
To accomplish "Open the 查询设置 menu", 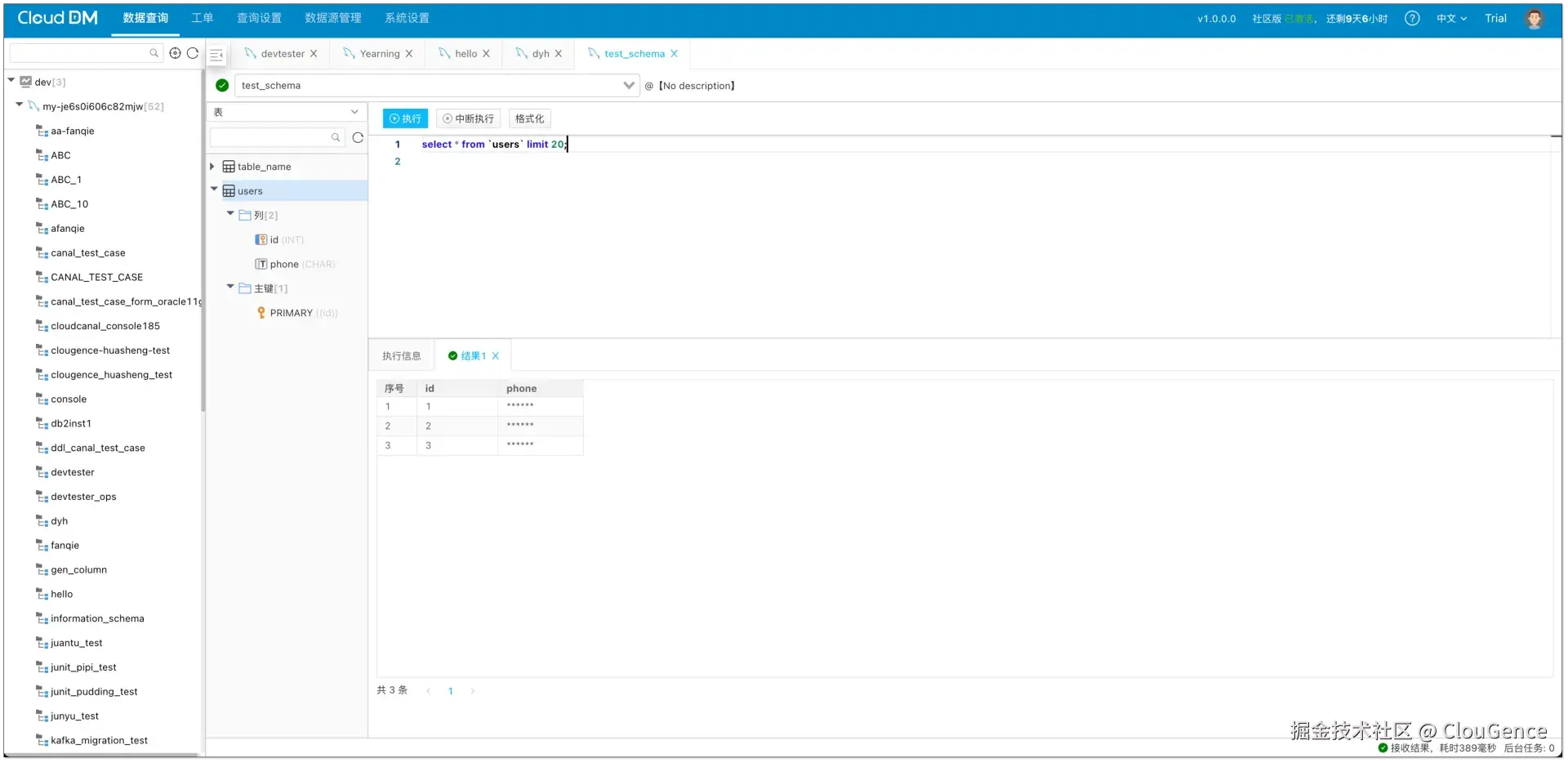I will [259, 18].
